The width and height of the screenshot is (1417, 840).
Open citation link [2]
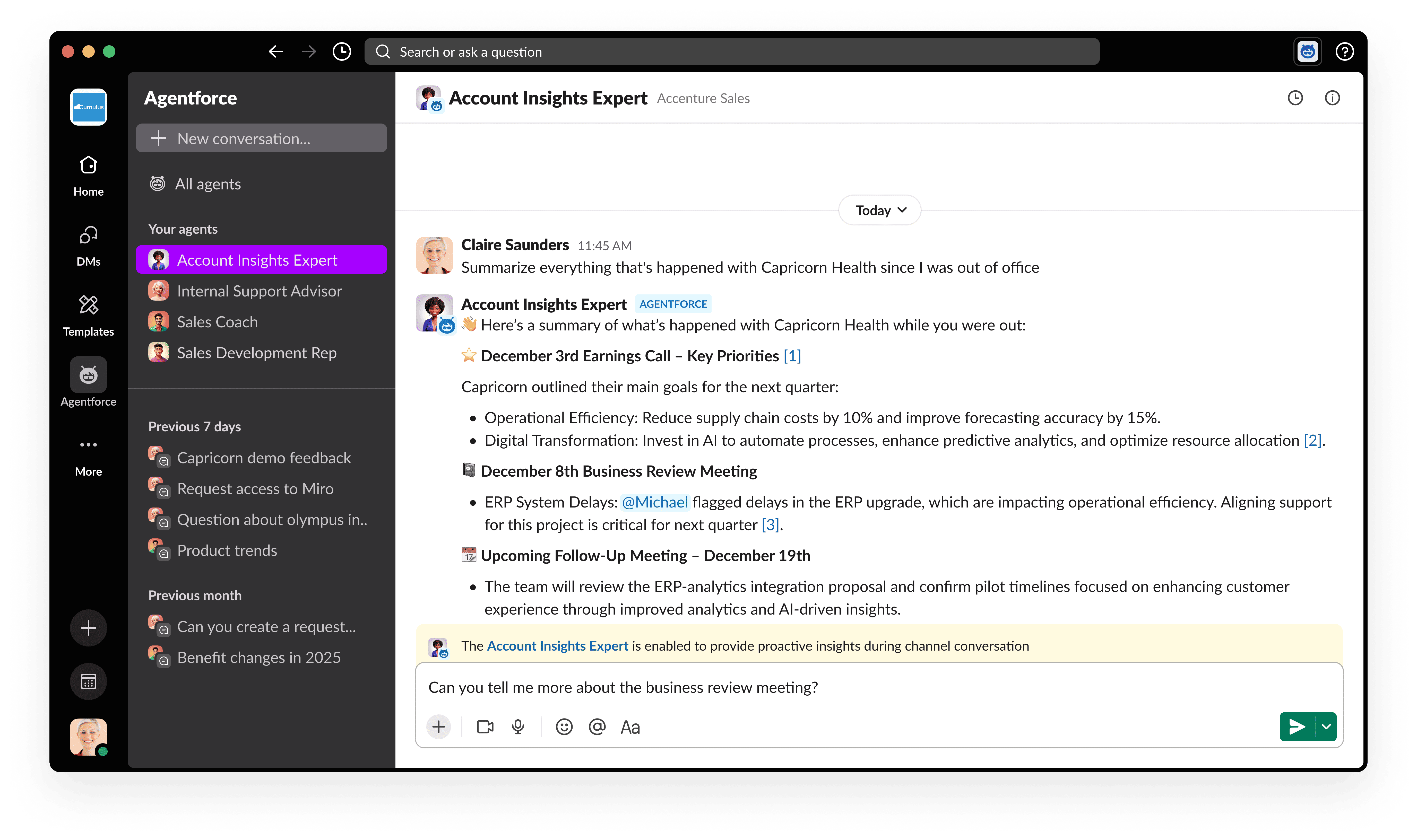point(1312,440)
